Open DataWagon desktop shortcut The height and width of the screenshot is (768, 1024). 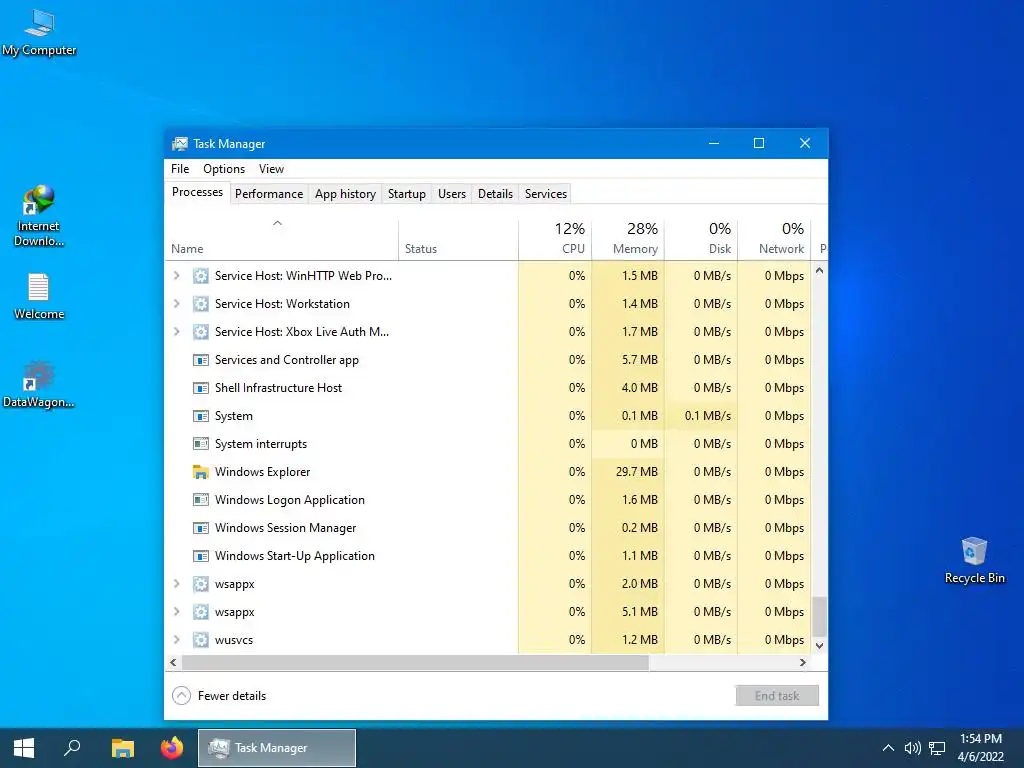[x=39, y=385]
